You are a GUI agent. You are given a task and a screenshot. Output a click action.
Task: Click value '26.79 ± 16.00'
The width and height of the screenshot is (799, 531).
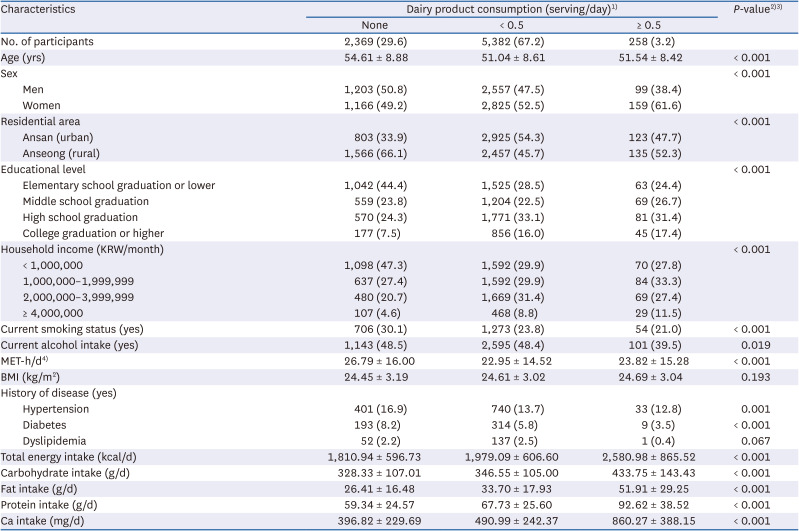tap(379, 361)
